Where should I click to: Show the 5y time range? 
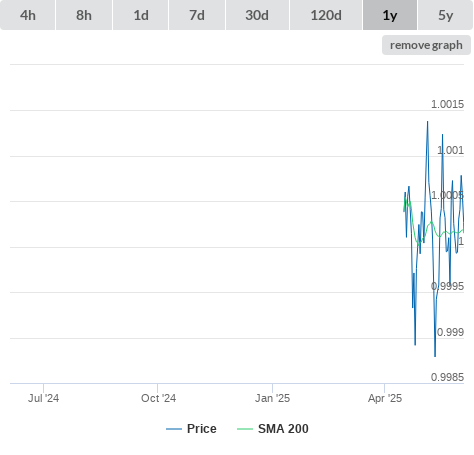445,15
